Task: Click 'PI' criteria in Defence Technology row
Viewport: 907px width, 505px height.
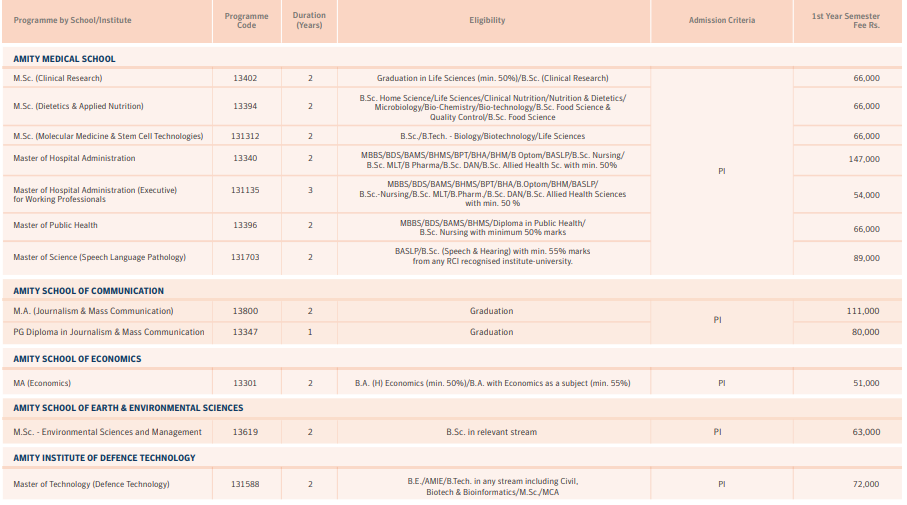Action: click(x=721, y=485)
